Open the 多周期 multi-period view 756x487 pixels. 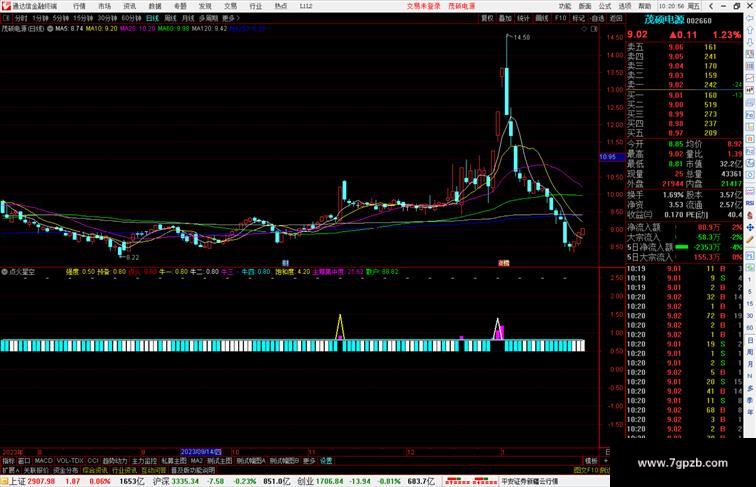click(208, 18)
